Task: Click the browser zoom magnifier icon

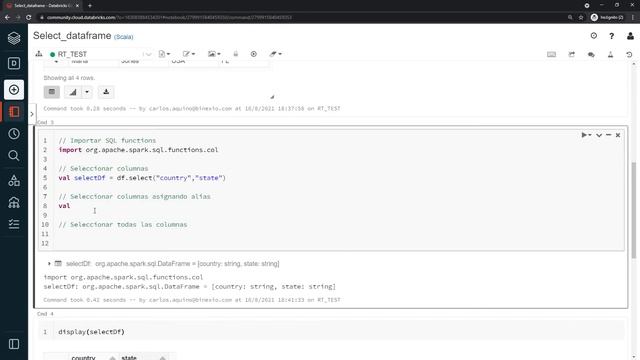Action: coord(570,18)
